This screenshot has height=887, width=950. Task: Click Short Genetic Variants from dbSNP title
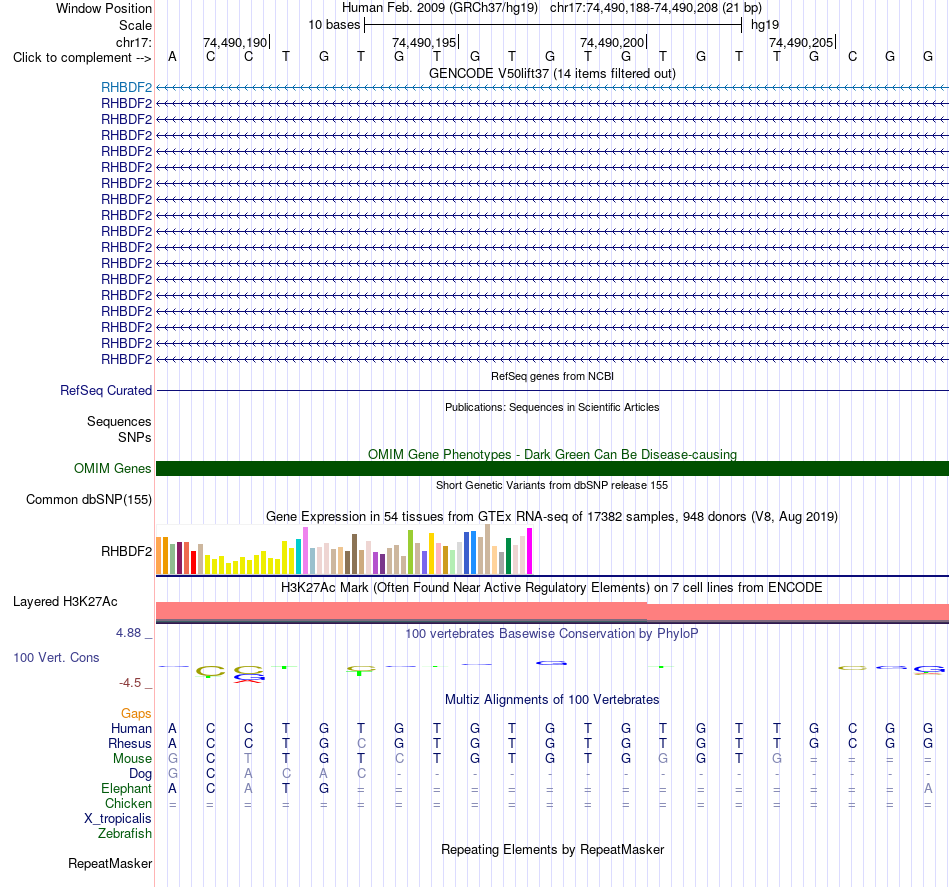[552, 485]
